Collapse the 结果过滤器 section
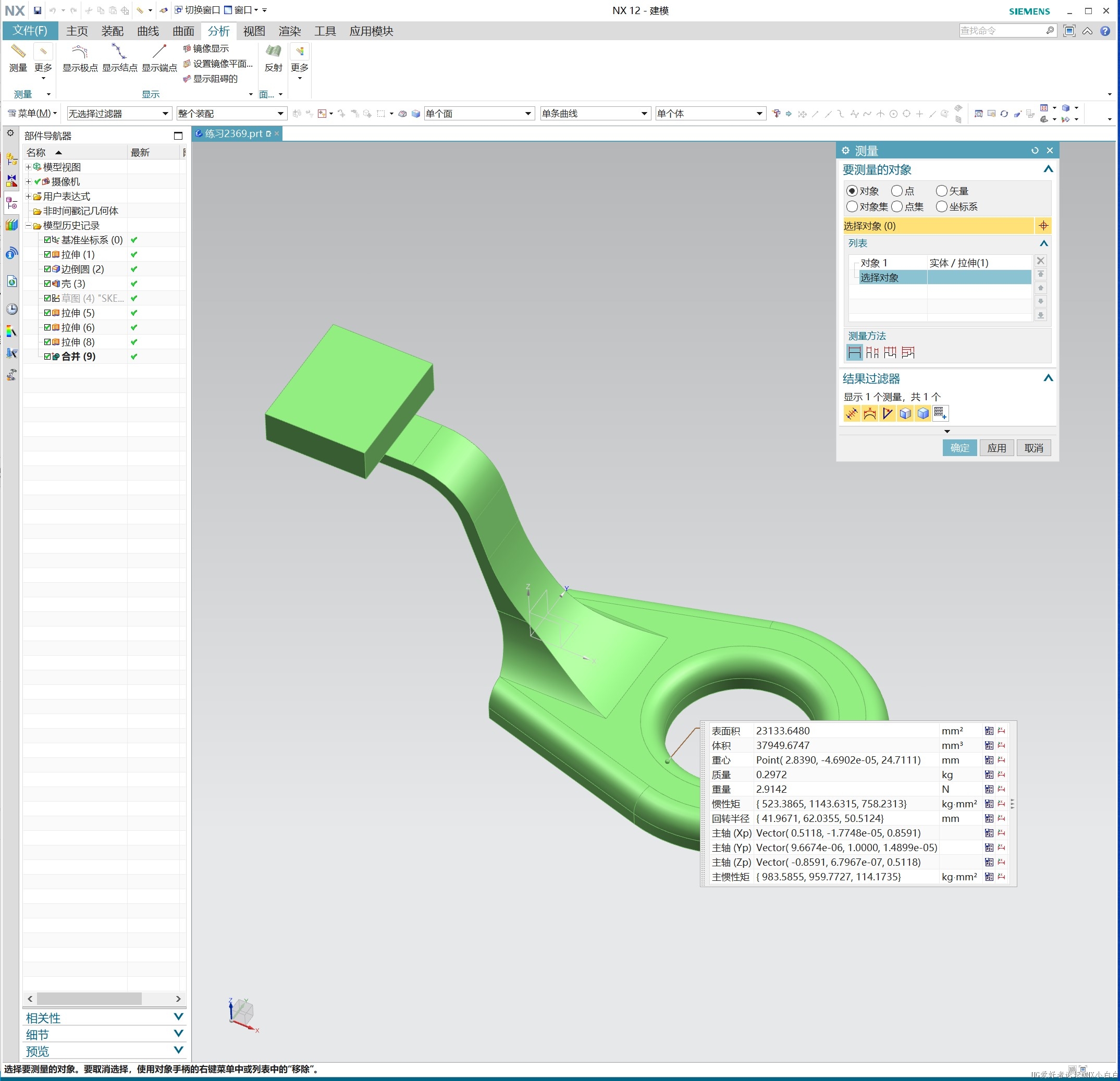Image resolution: width=1120 pixels, height=1081 pixels. coord(1048,378)
